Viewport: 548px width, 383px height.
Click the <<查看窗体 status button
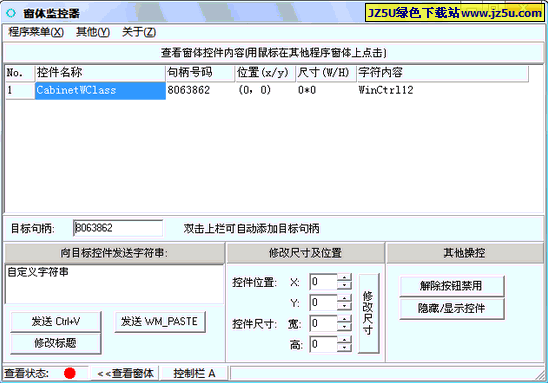click(x=125, y=373)
